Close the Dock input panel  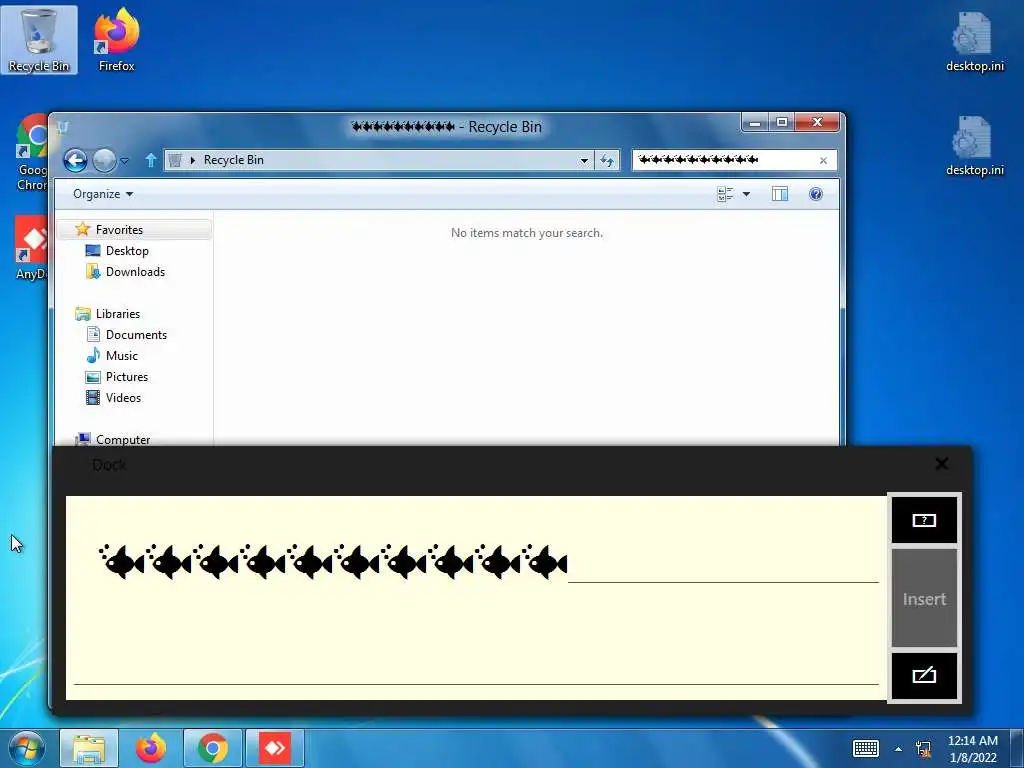pyautogui.click(x=941, y=464)
